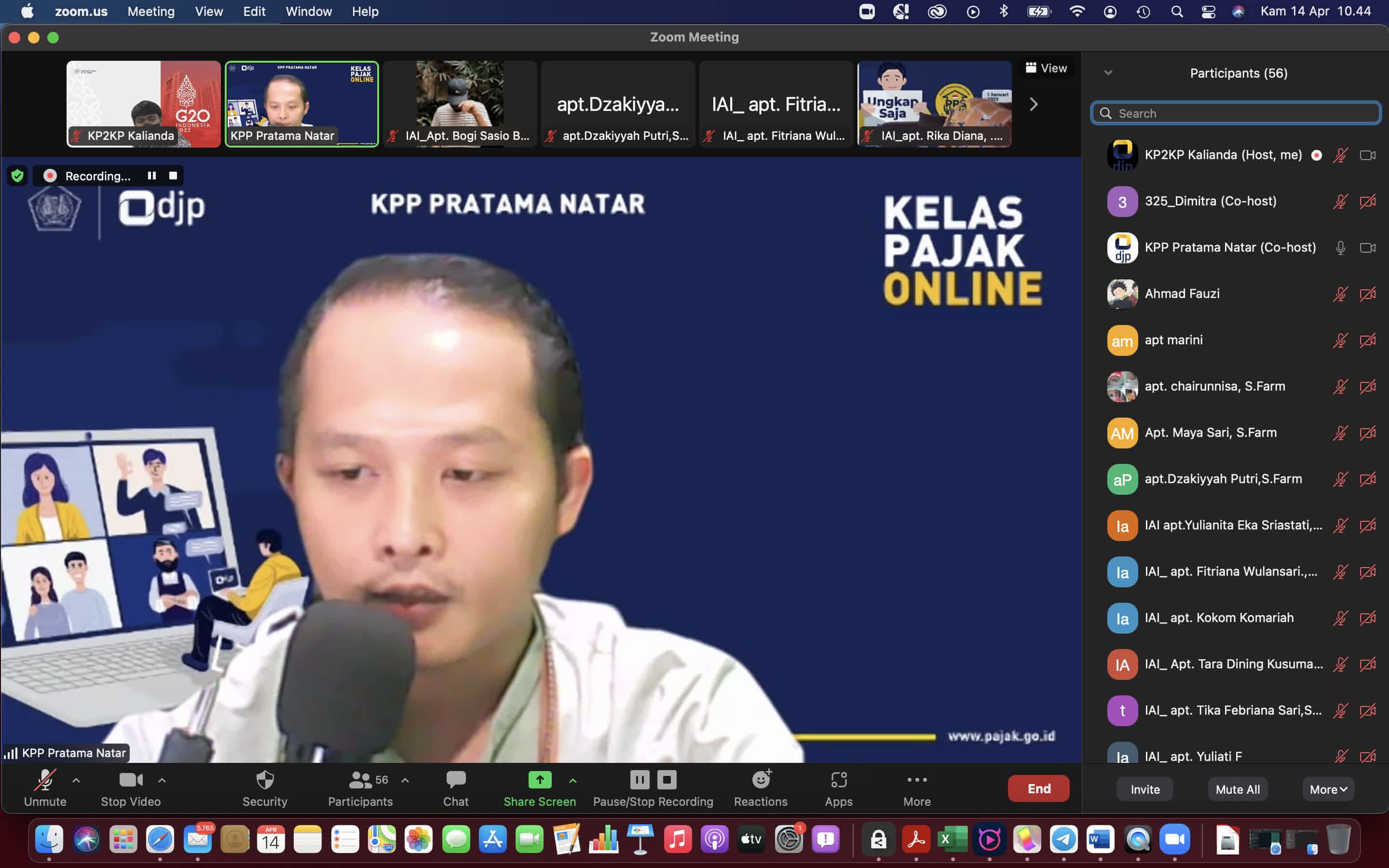Stop recording via top-left stop icon

(x=173, y=176)
